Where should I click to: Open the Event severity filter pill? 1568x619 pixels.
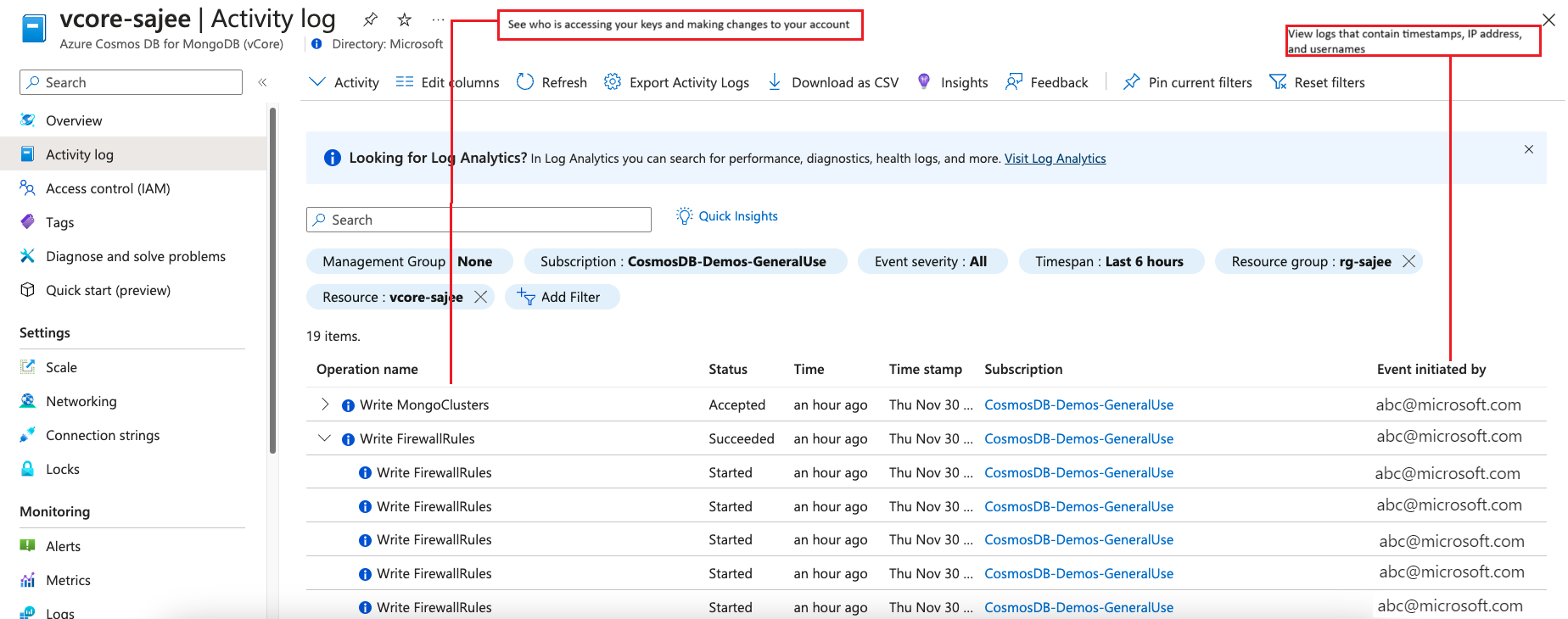(x=932, y=261)
